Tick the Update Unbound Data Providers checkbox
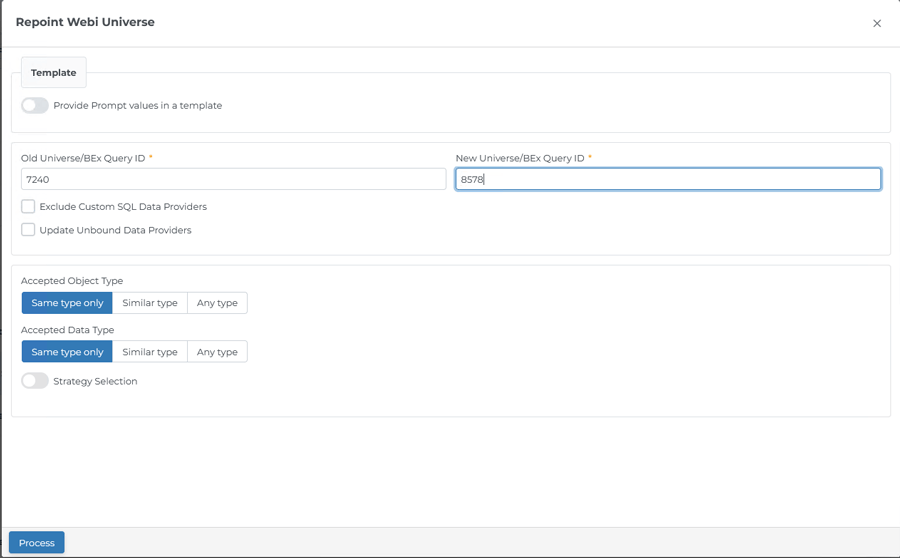The width and height of the screenshot is (900, 558). click(x=28, y=230)
